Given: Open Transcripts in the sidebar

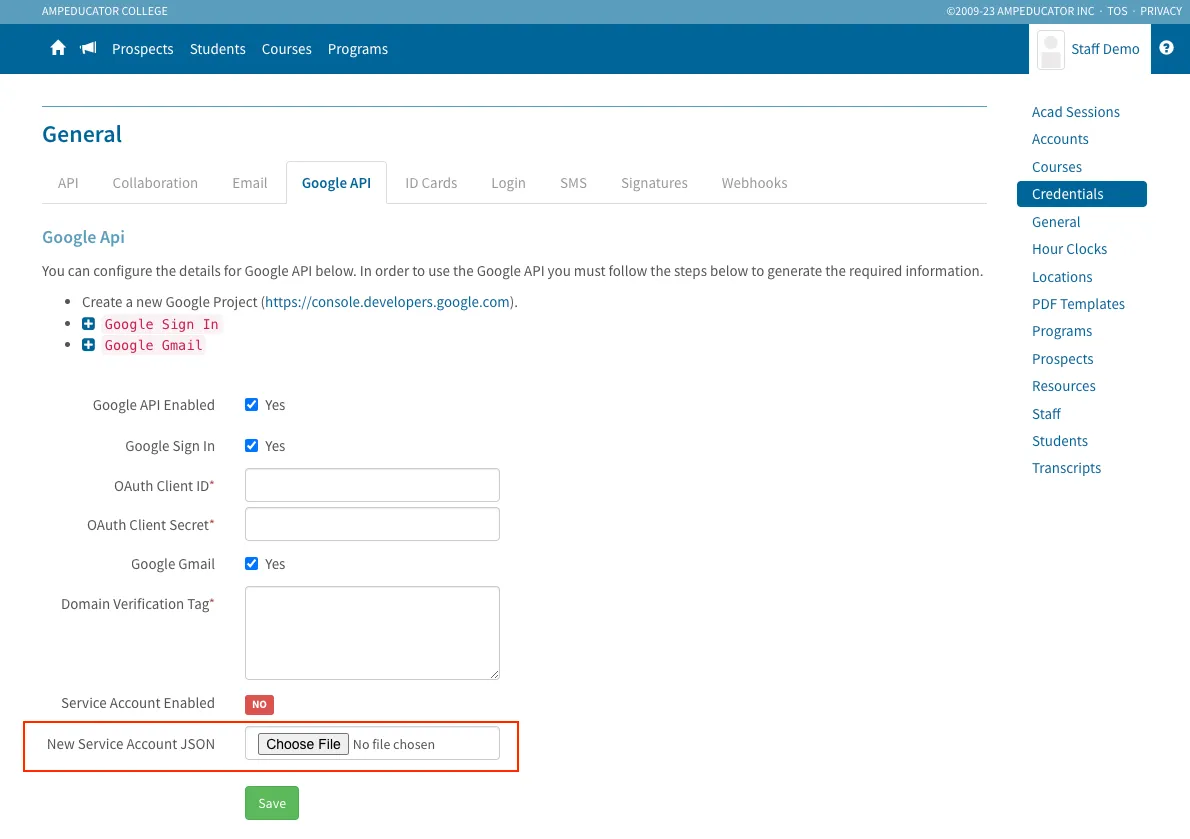Looking at the screenshot, I should (1066, 469).
